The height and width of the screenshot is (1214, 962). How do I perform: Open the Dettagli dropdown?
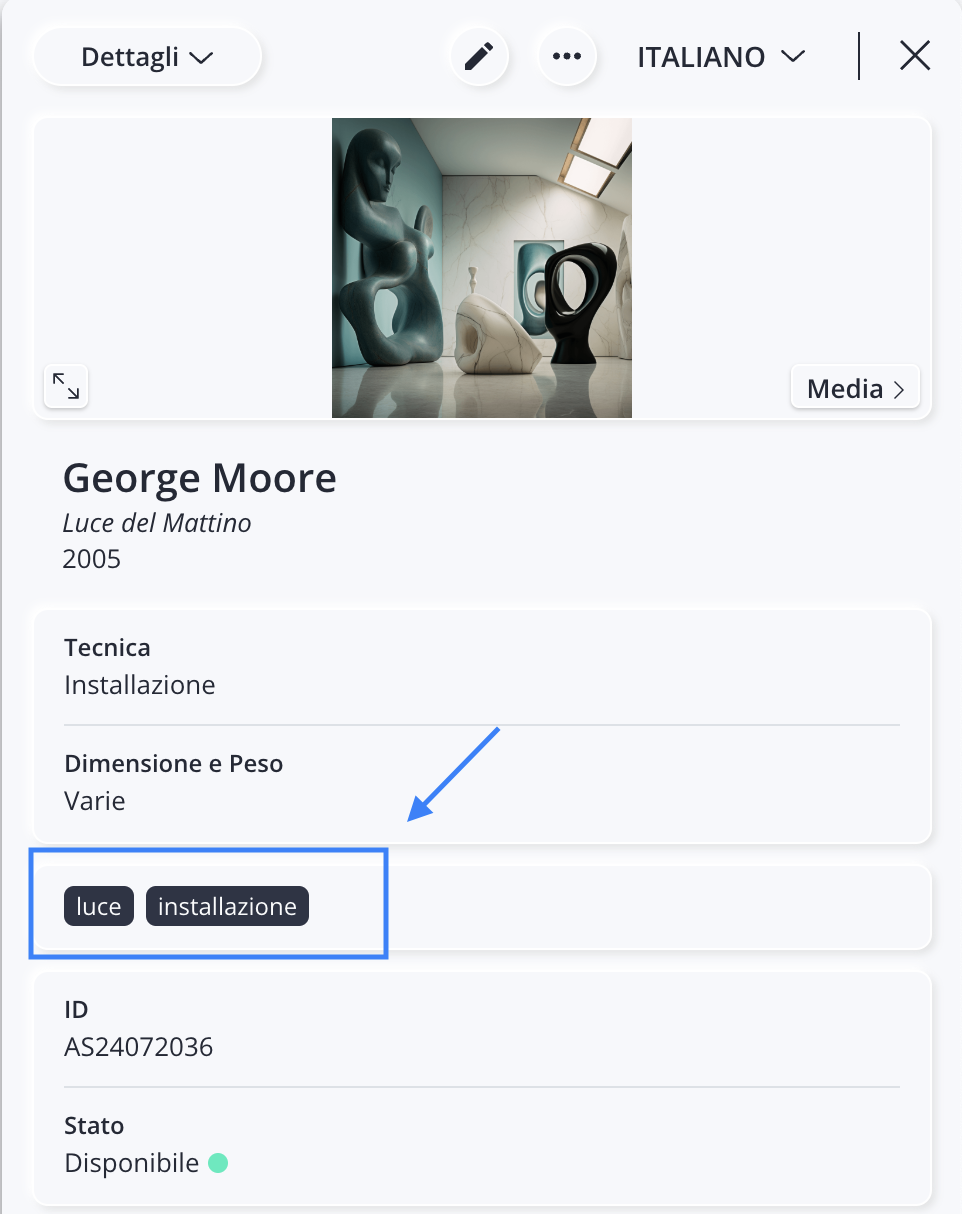pos(148,57)
